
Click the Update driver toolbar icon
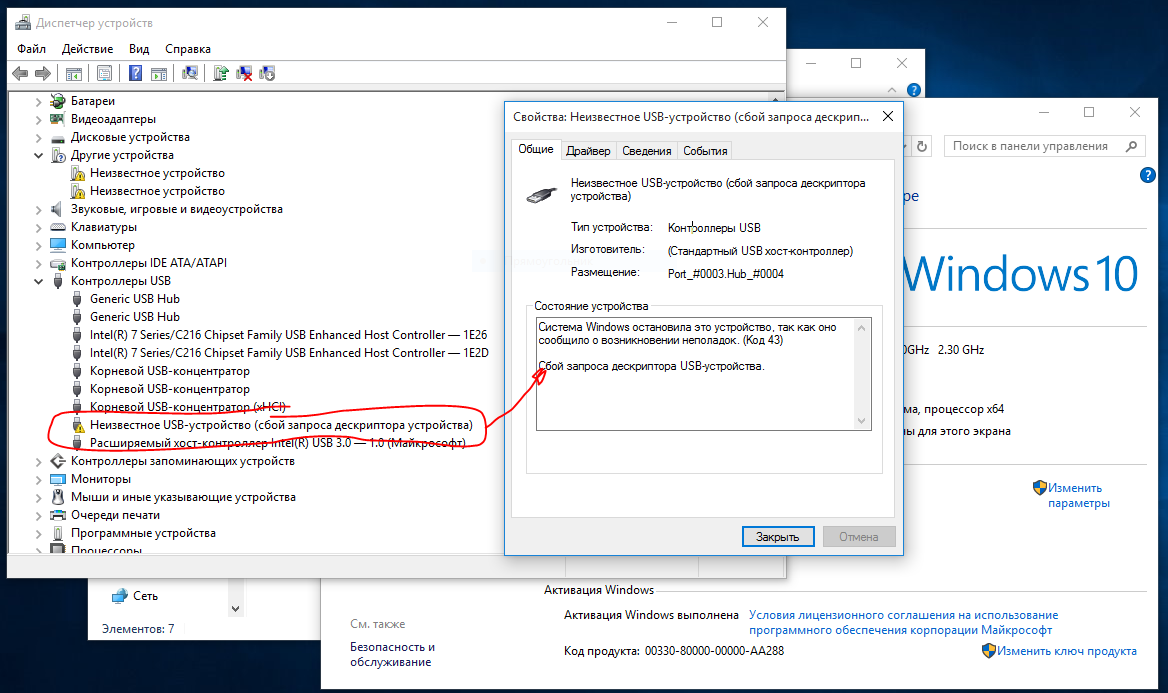(x=221, y=73)
